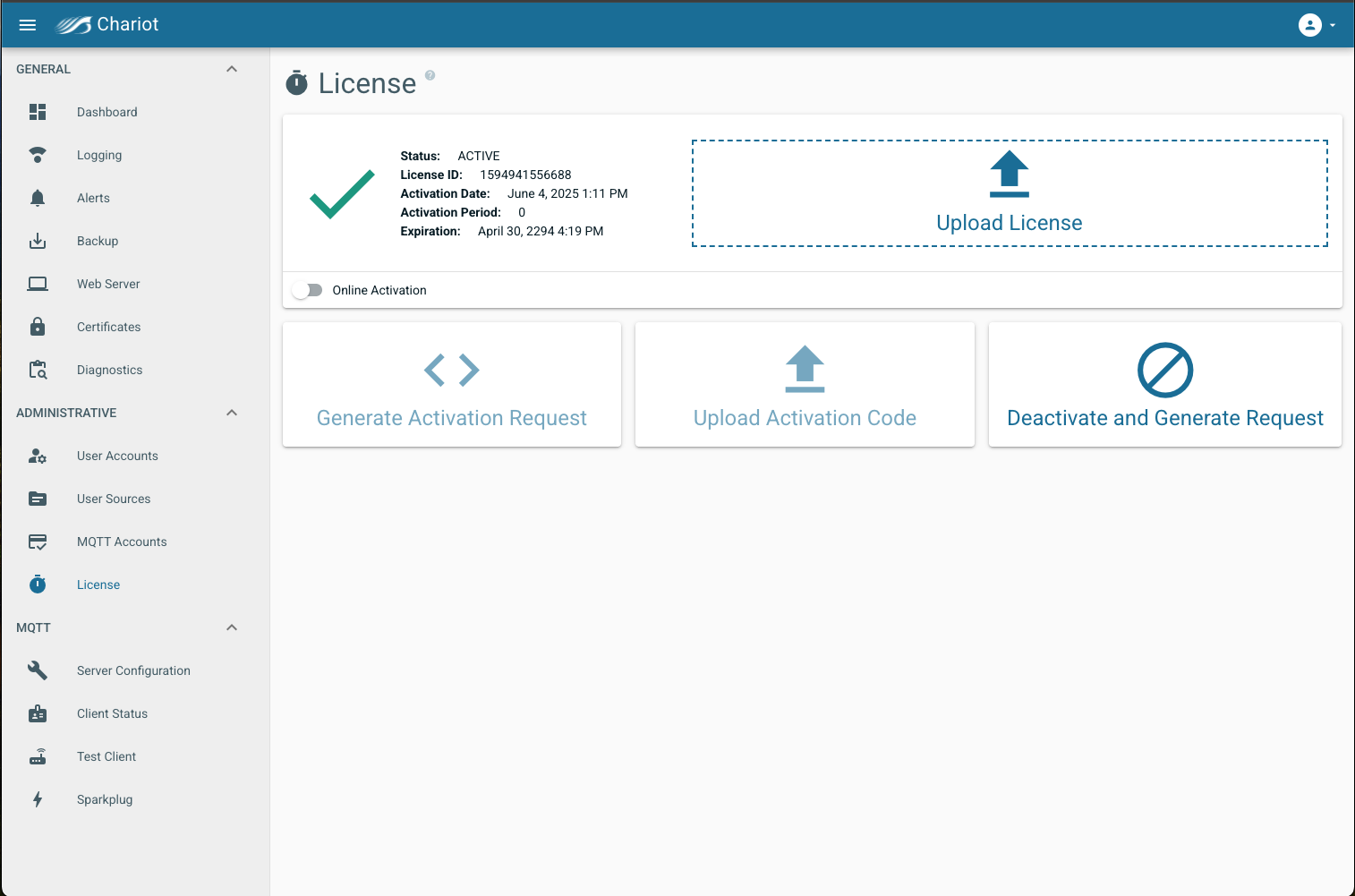Click the Certificates lock icon
The width and height of the screenshot is (1355, 896).
tap(38, 327)
